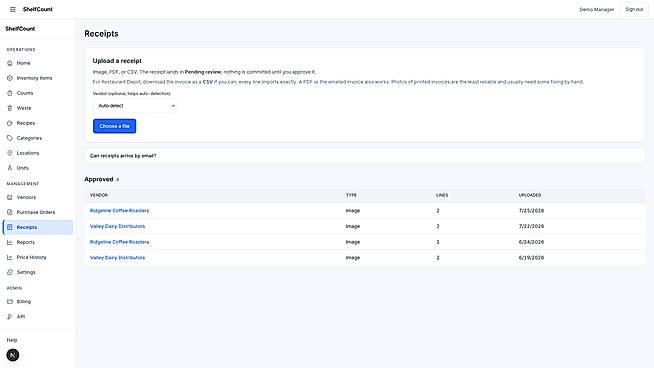Navigate to Purchase Orders
This screenshot has height=368, width=654.
pos(38,212)
